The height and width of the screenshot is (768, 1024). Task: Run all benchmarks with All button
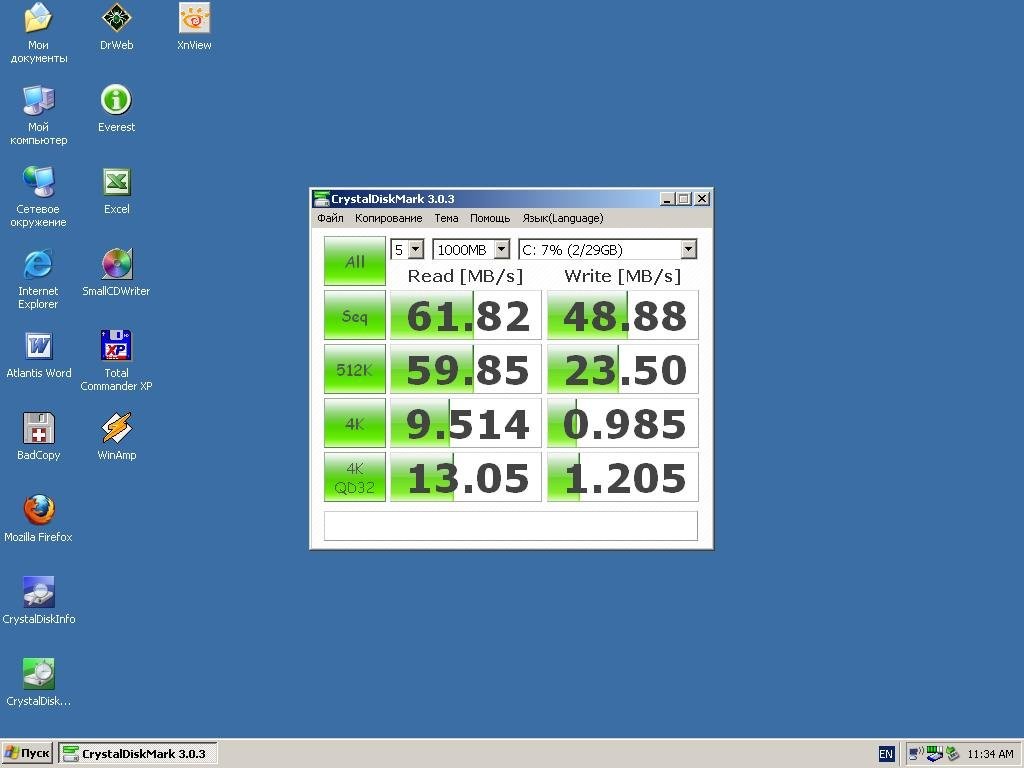pyautogui.click(x=355, y=261)
